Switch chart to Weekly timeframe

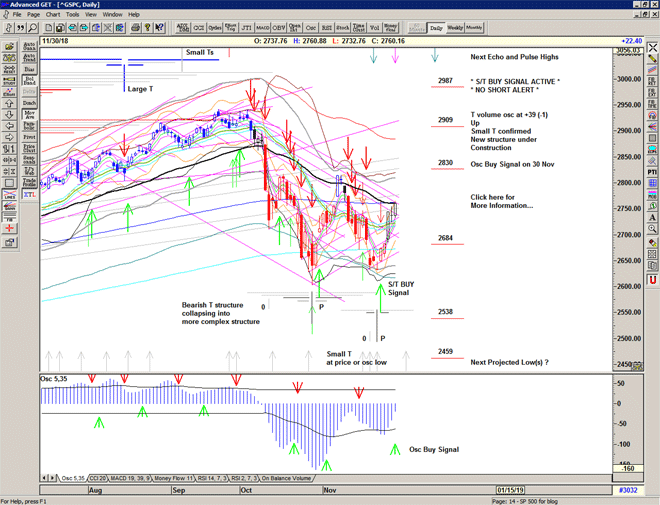454,28
